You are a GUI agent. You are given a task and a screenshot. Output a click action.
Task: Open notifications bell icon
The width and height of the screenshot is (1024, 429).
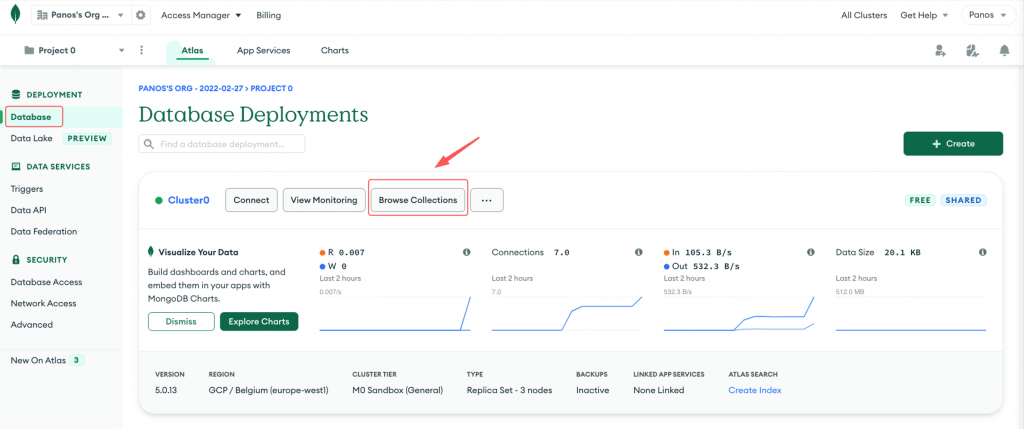pyautogui.click(x=1004, y=51)
